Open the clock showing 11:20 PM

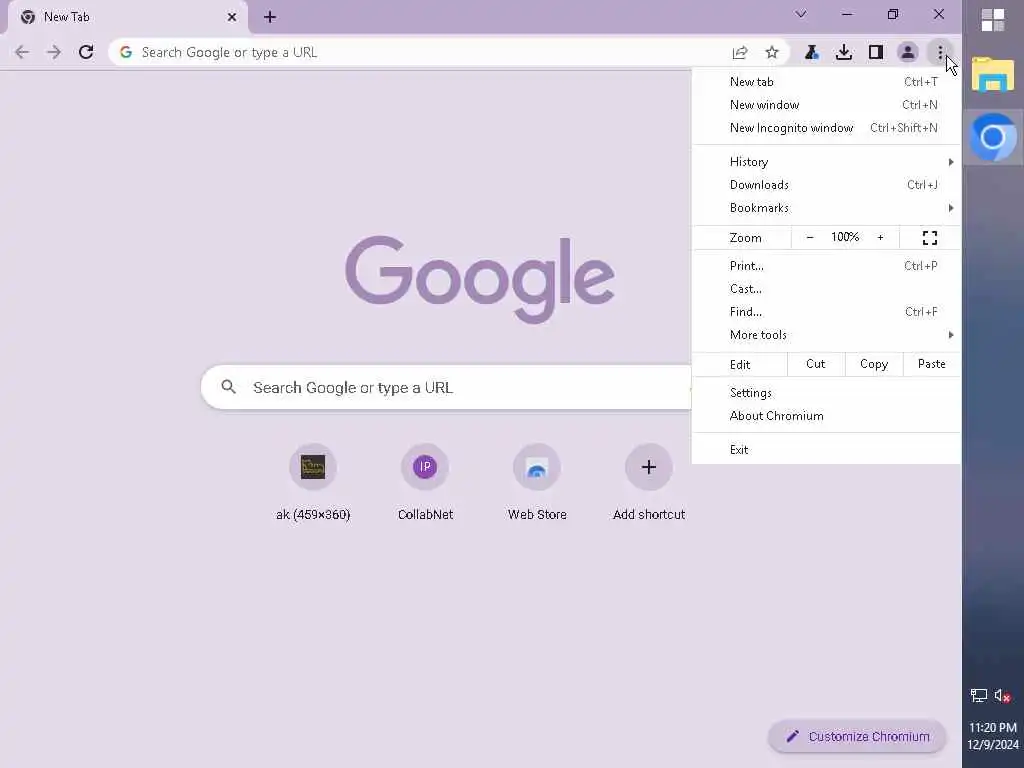click(x=993, y=736)
